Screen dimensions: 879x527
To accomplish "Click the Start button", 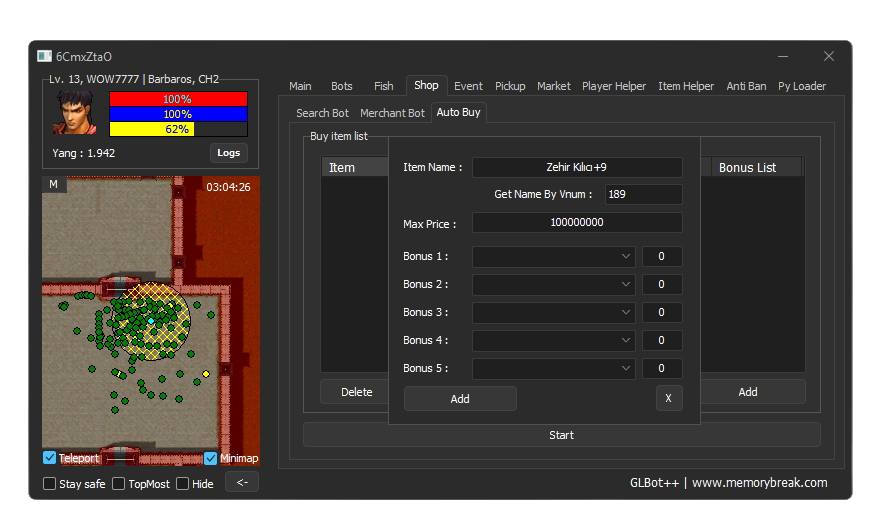I will point(562,435).
